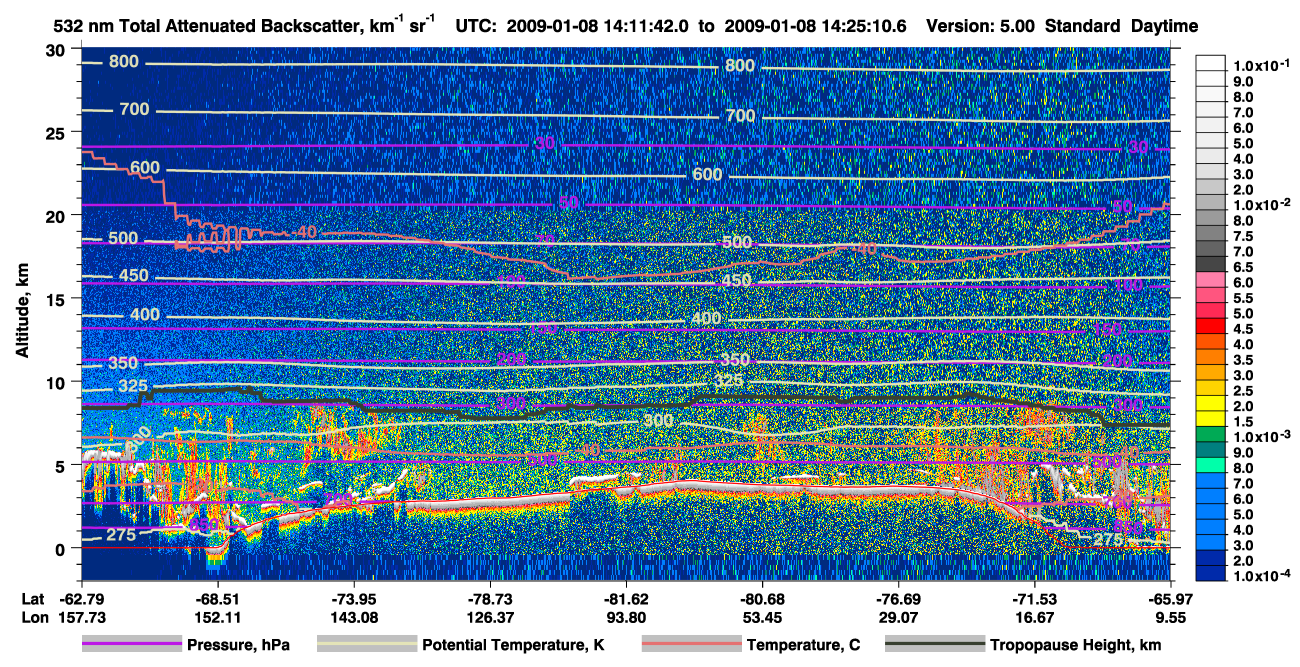Click the altitude axis tick label 10
This screenshot has height=667, width=1300.
[x=57, y=382]
